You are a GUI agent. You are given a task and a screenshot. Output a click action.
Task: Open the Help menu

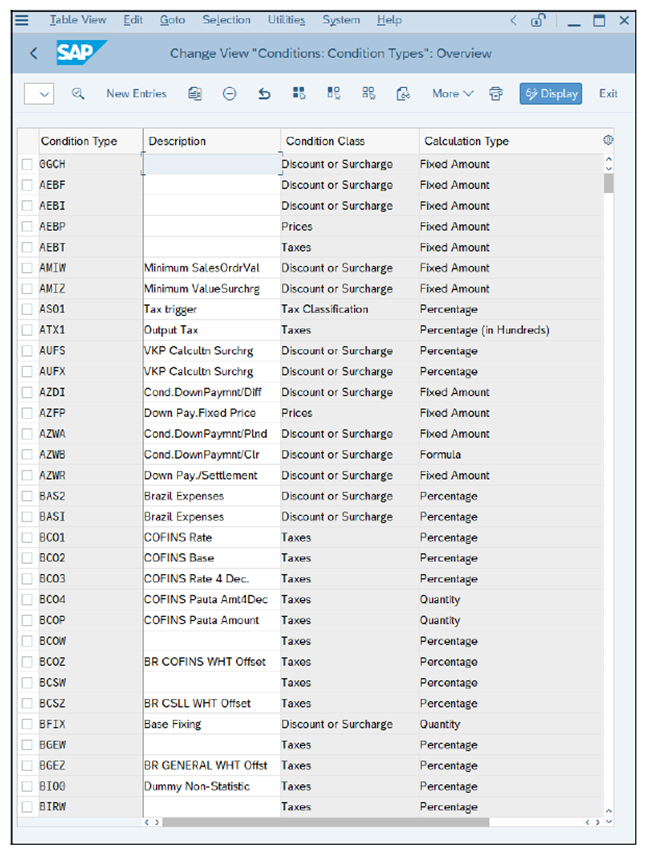[x=389, y=20]
